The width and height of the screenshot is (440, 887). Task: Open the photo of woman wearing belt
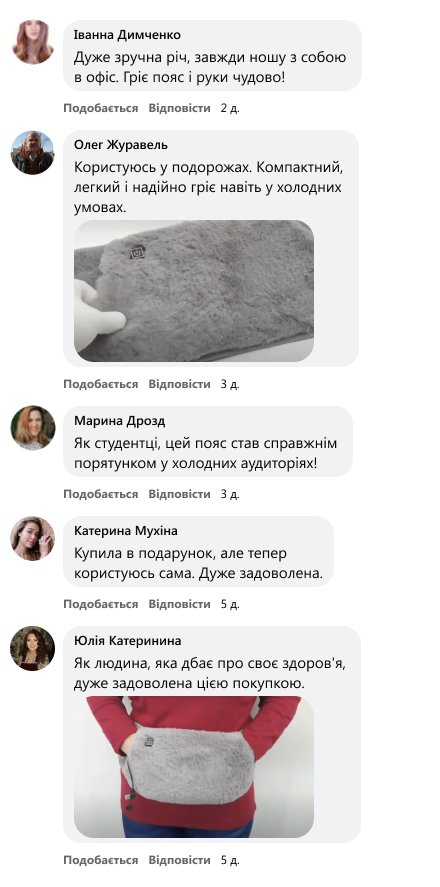click(x=194, y=767)
